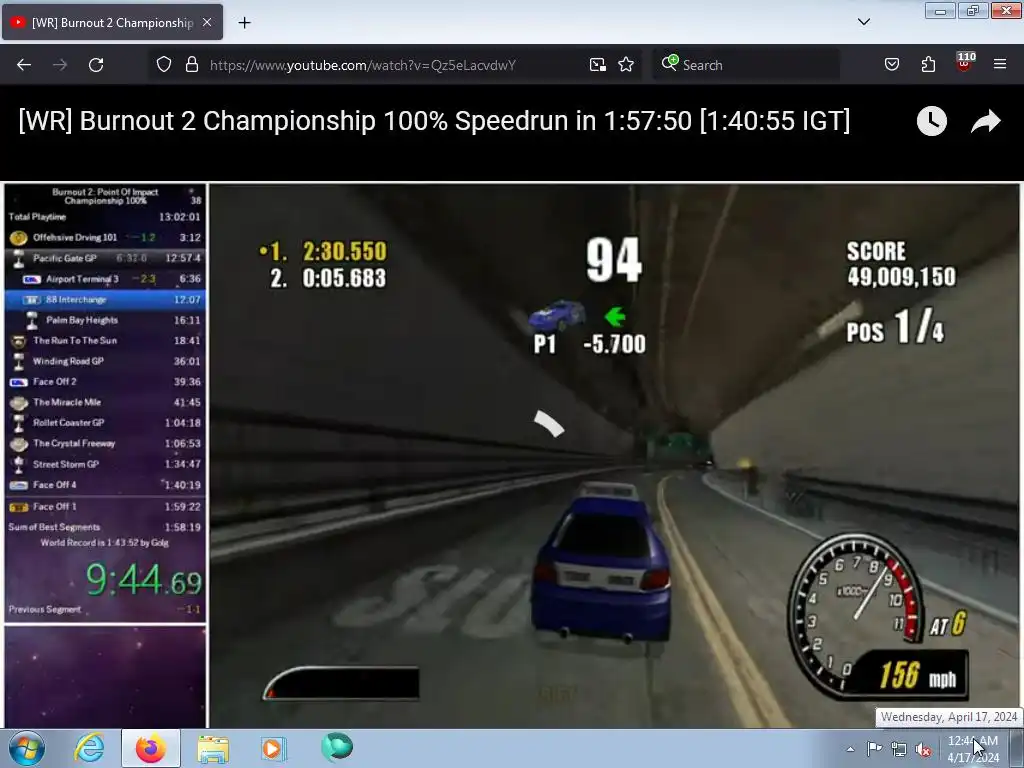Viewport: 1024px width, 768px height.
Task: Click 'Sum of Best Segments' text
Action: [x=54, y=527]
